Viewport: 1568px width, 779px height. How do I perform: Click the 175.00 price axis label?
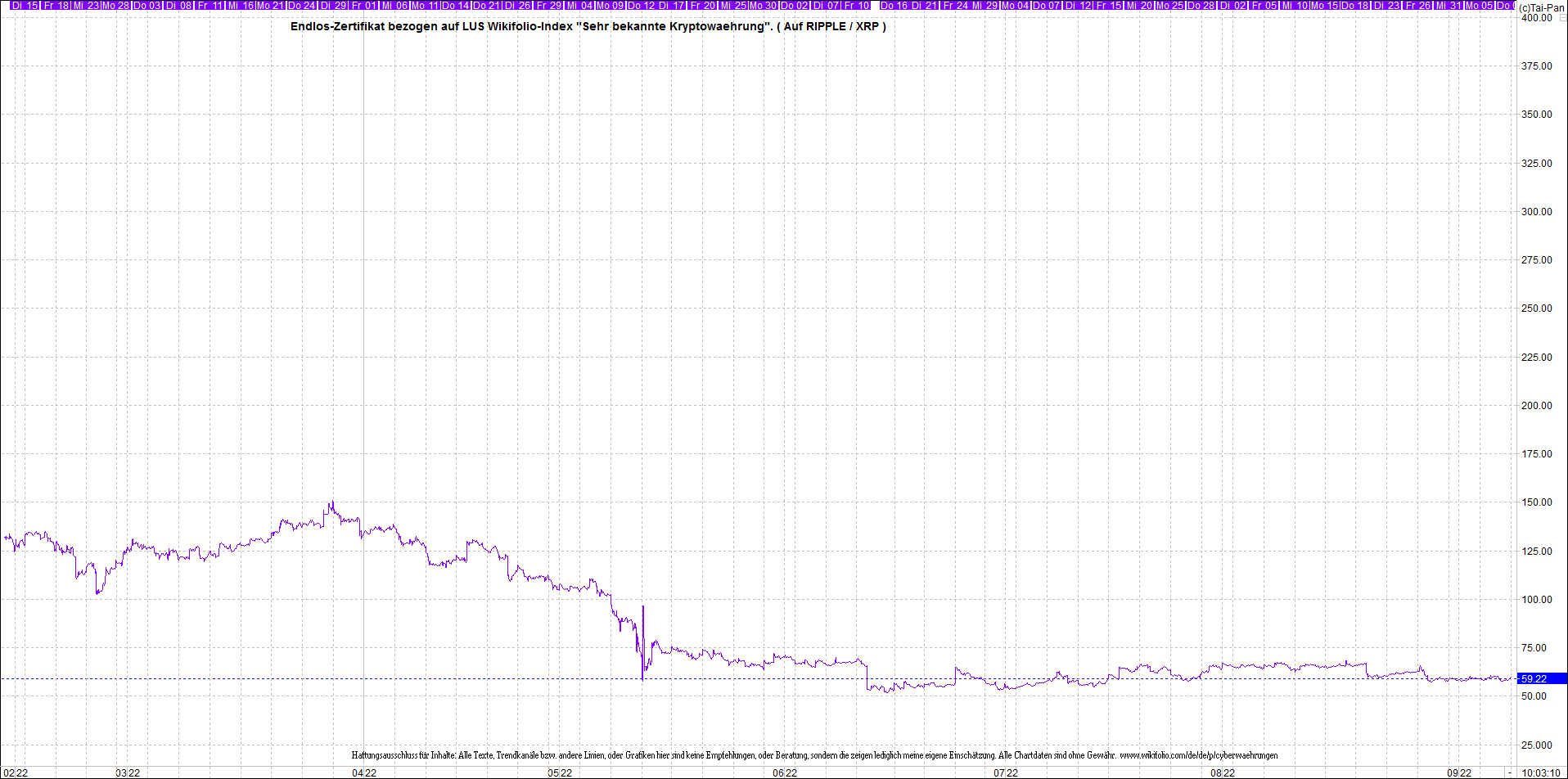[1536, 454]
